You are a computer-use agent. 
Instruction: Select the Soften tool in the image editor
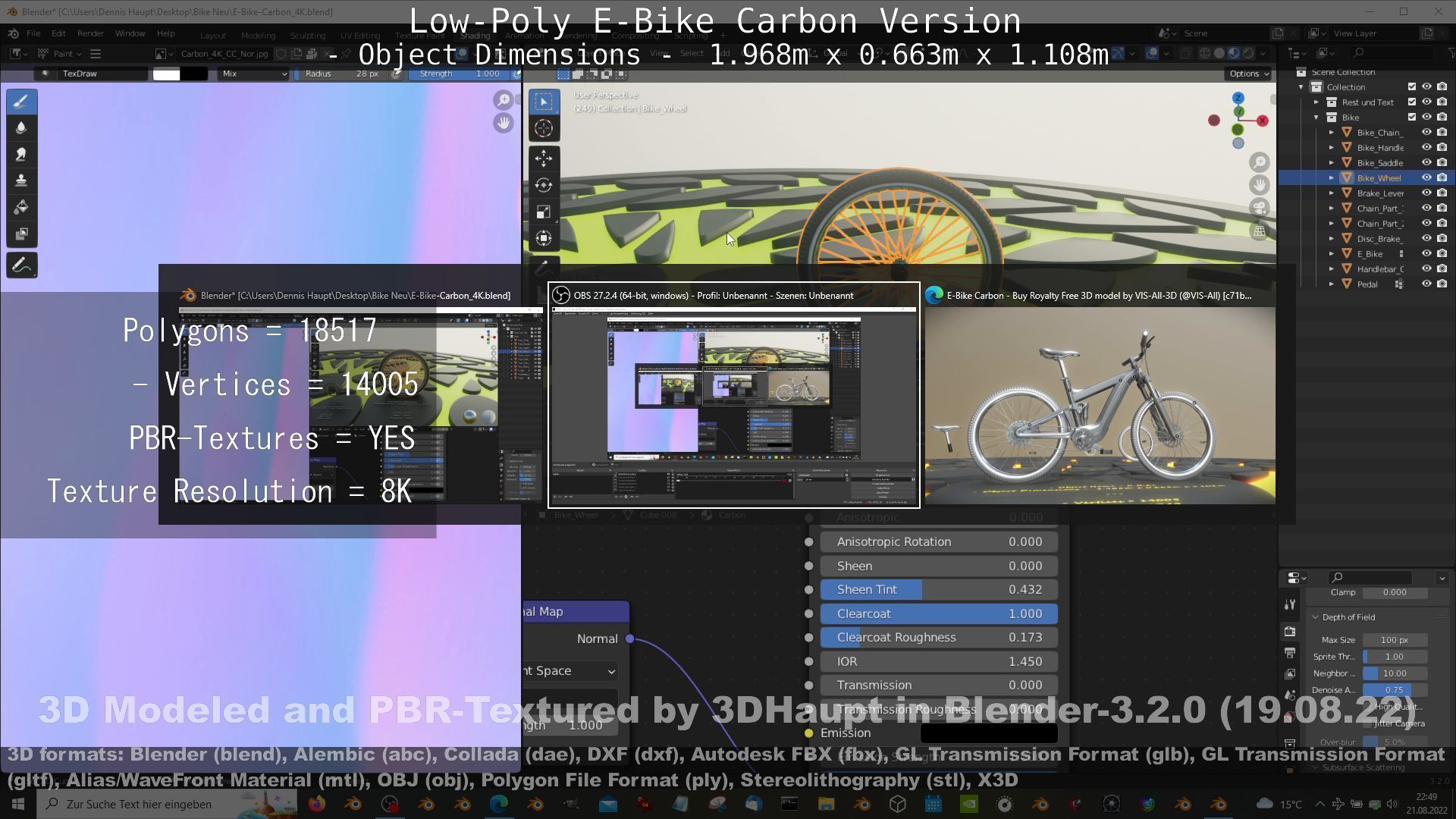pos(21,128)
